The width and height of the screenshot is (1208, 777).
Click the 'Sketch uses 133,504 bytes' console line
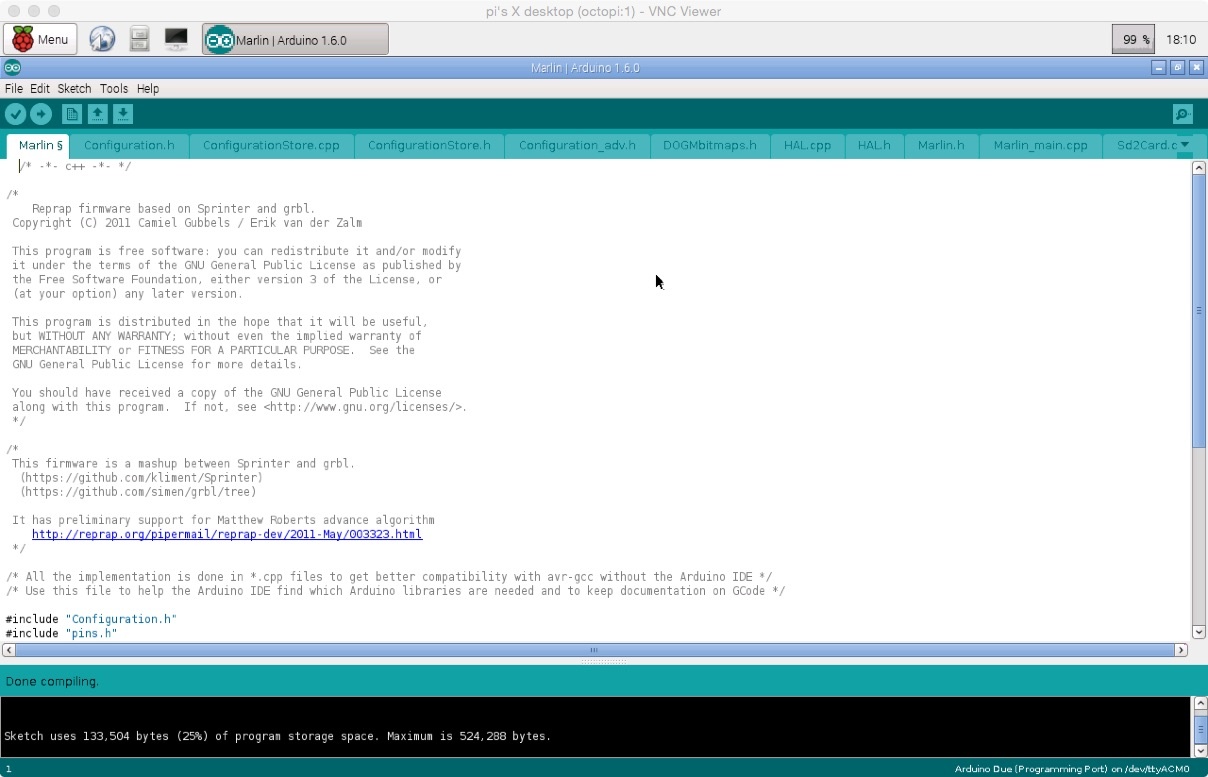278,736
